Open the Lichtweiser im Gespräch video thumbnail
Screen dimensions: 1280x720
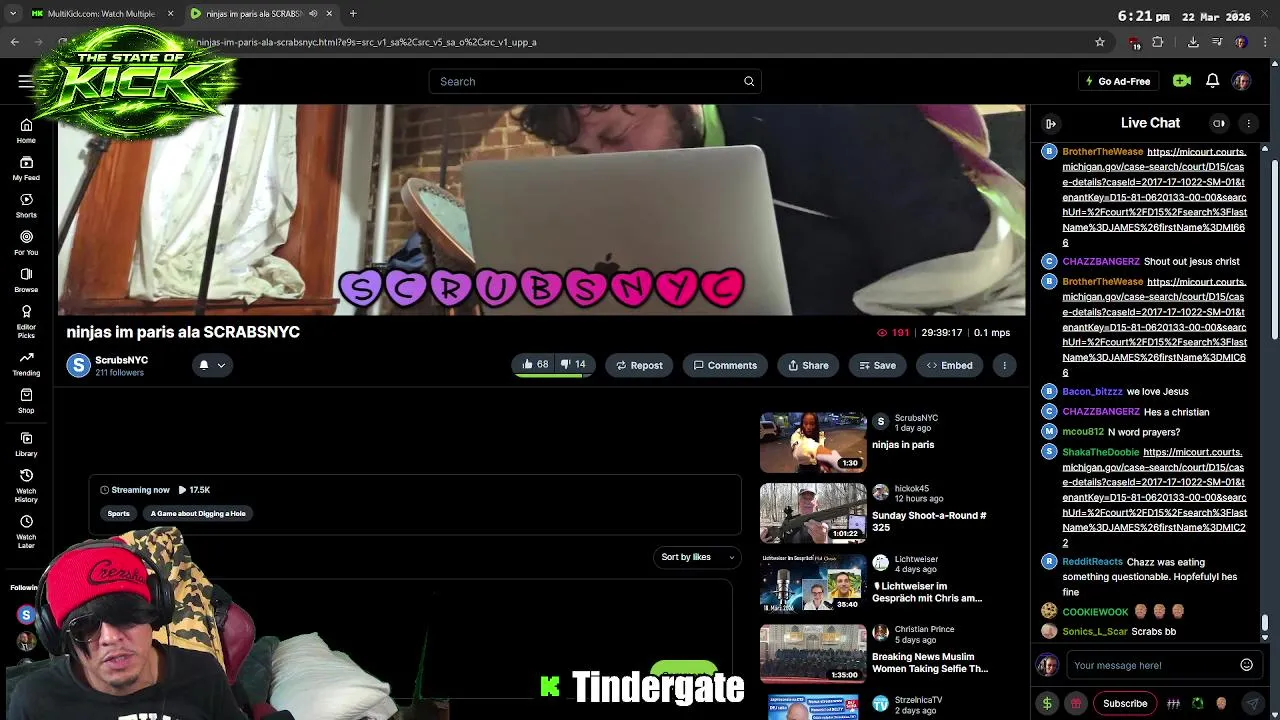813,583
